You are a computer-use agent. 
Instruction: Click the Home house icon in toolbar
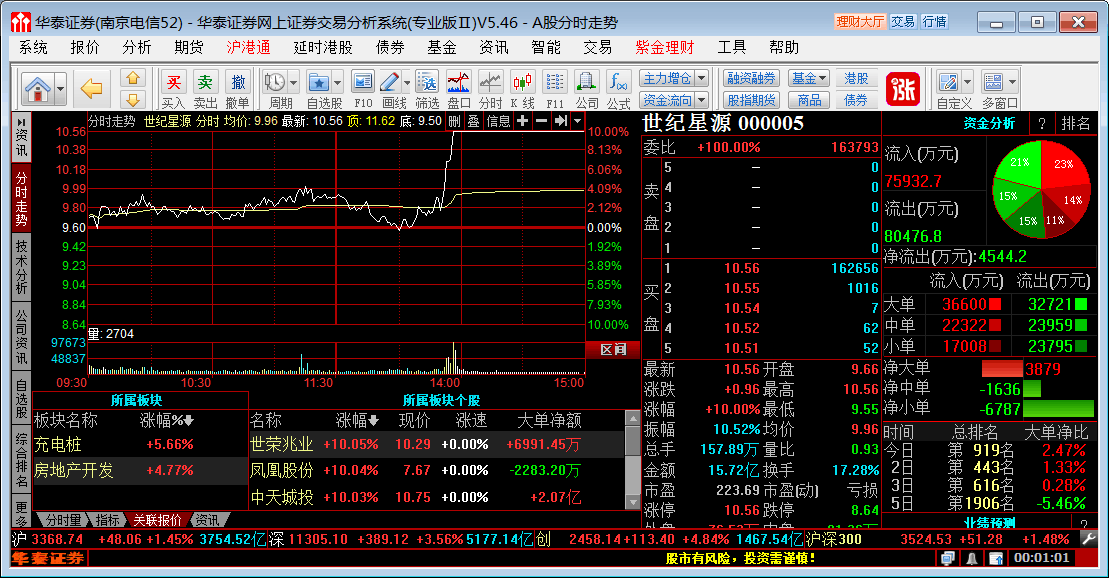pyautogui.click(x=37, y=89)
